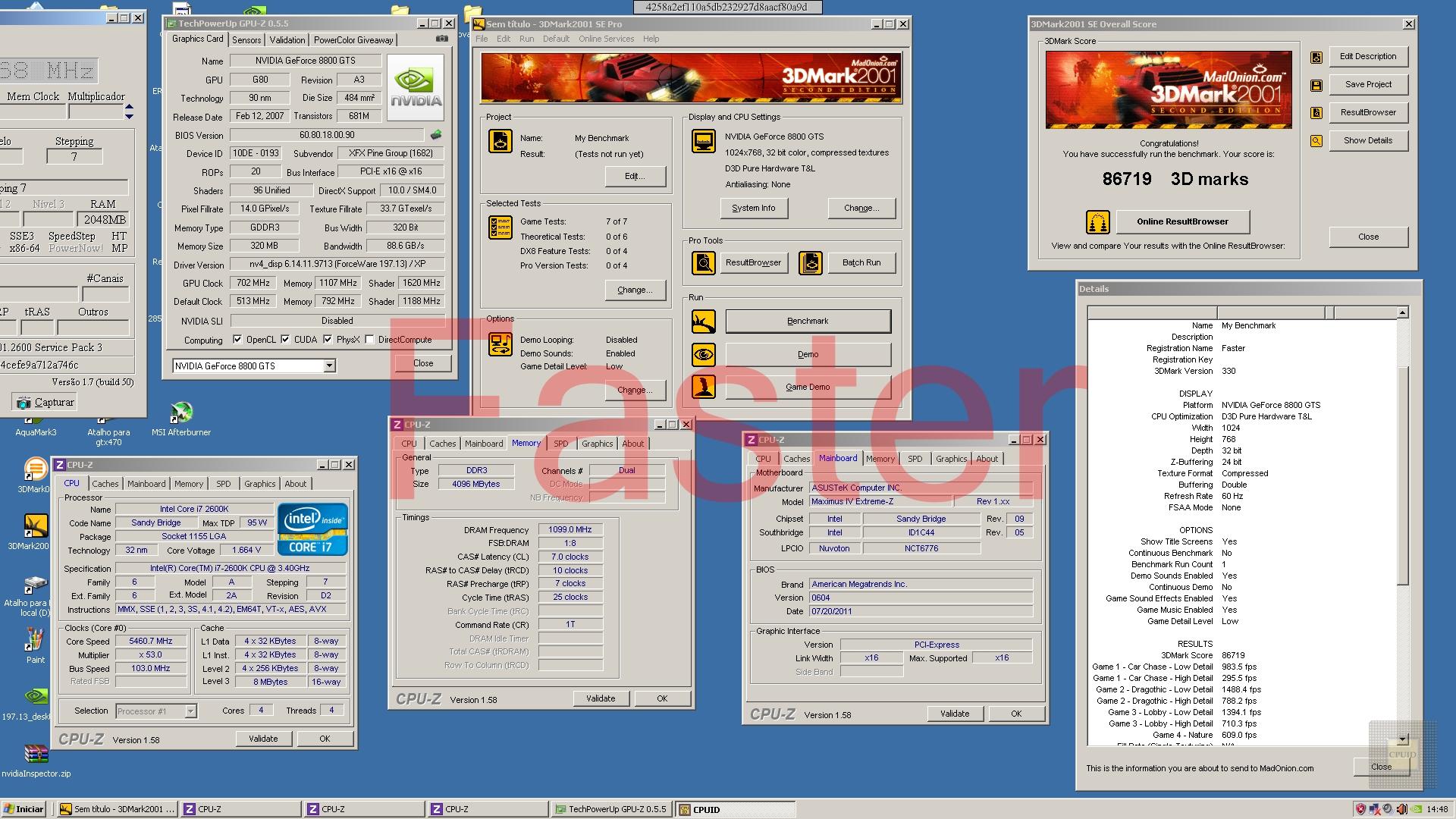
Task: Click the Save Project floppy icon
Action: click(1316, 85)
